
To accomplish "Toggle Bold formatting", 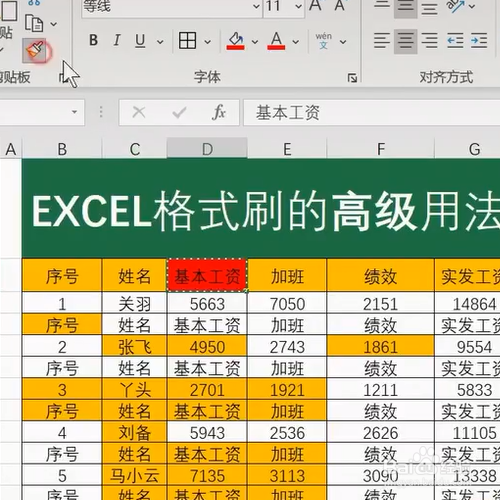I will point(93,41).
